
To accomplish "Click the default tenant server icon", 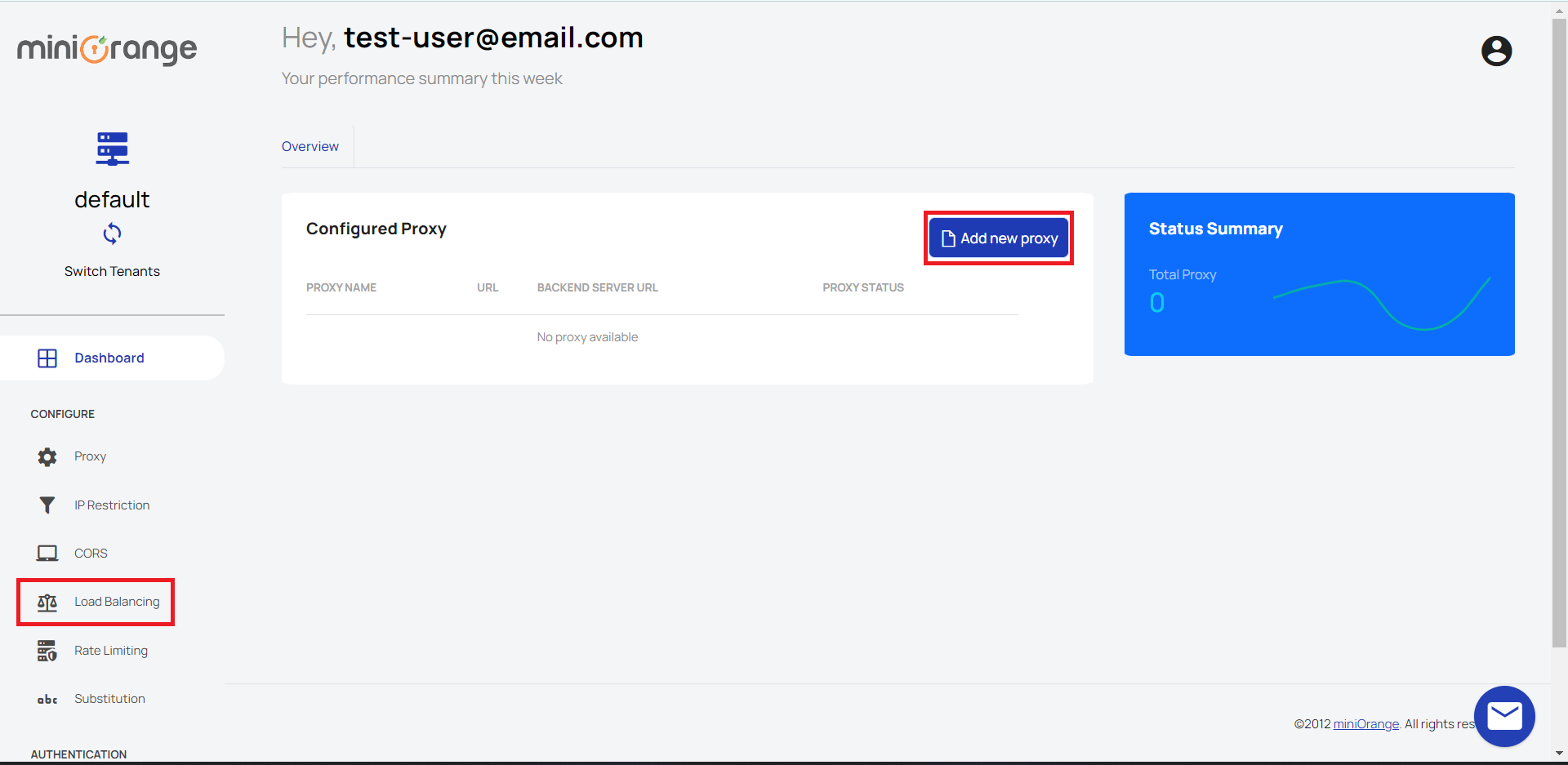I will [112, 149].
